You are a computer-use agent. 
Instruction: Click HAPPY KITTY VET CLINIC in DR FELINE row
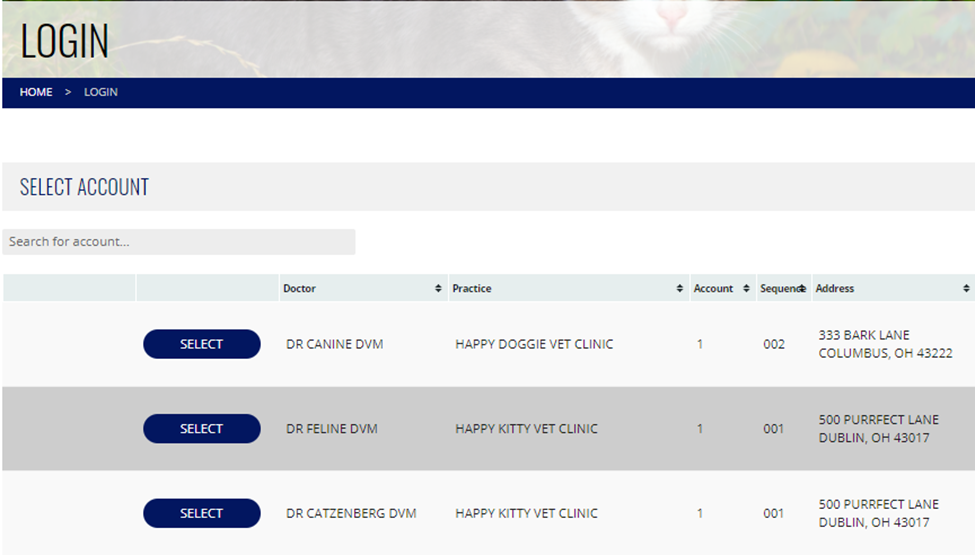526,429
